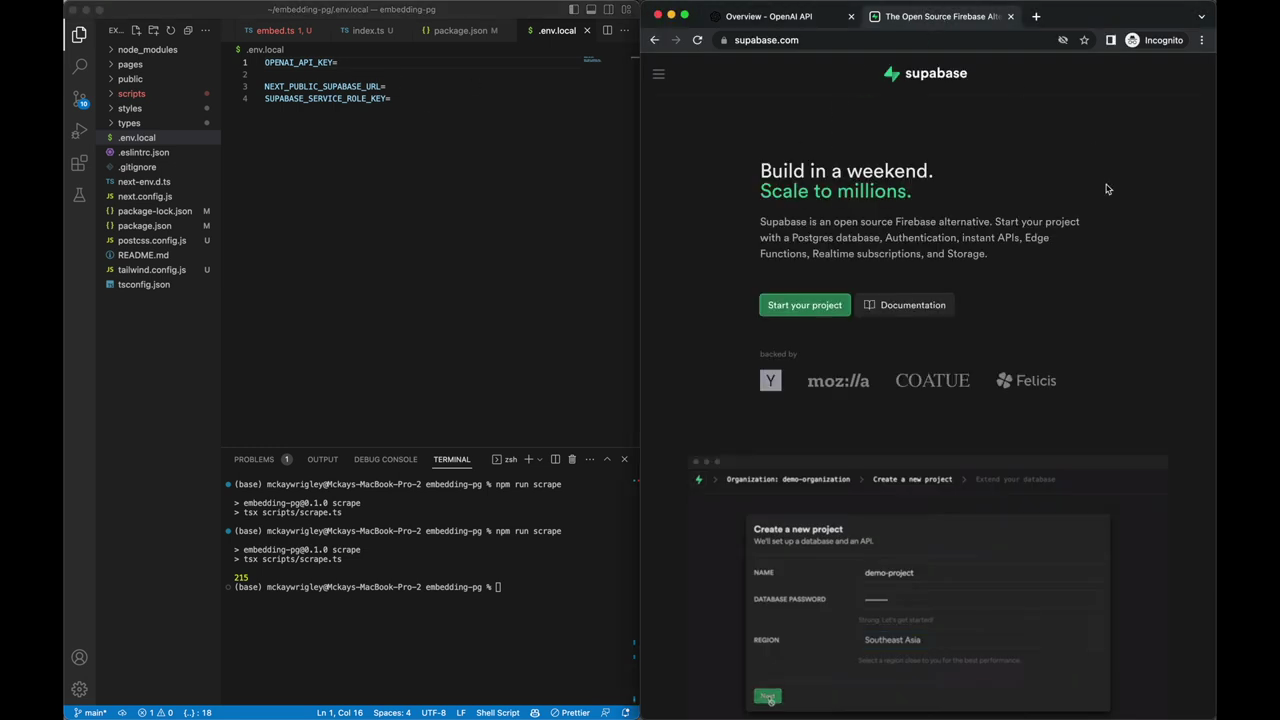Split the editor to the right

pyautogui.click(x=607, y=30)
